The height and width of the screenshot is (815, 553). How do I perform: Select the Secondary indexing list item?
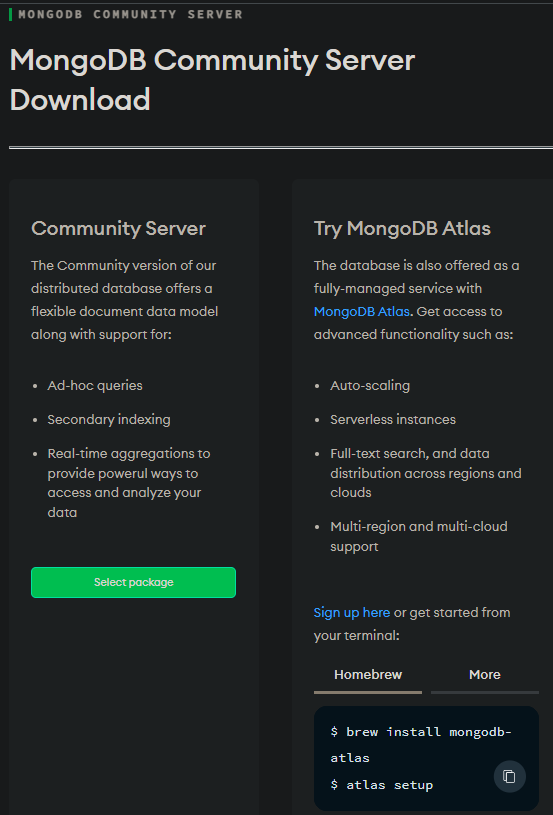coord(109,419)
